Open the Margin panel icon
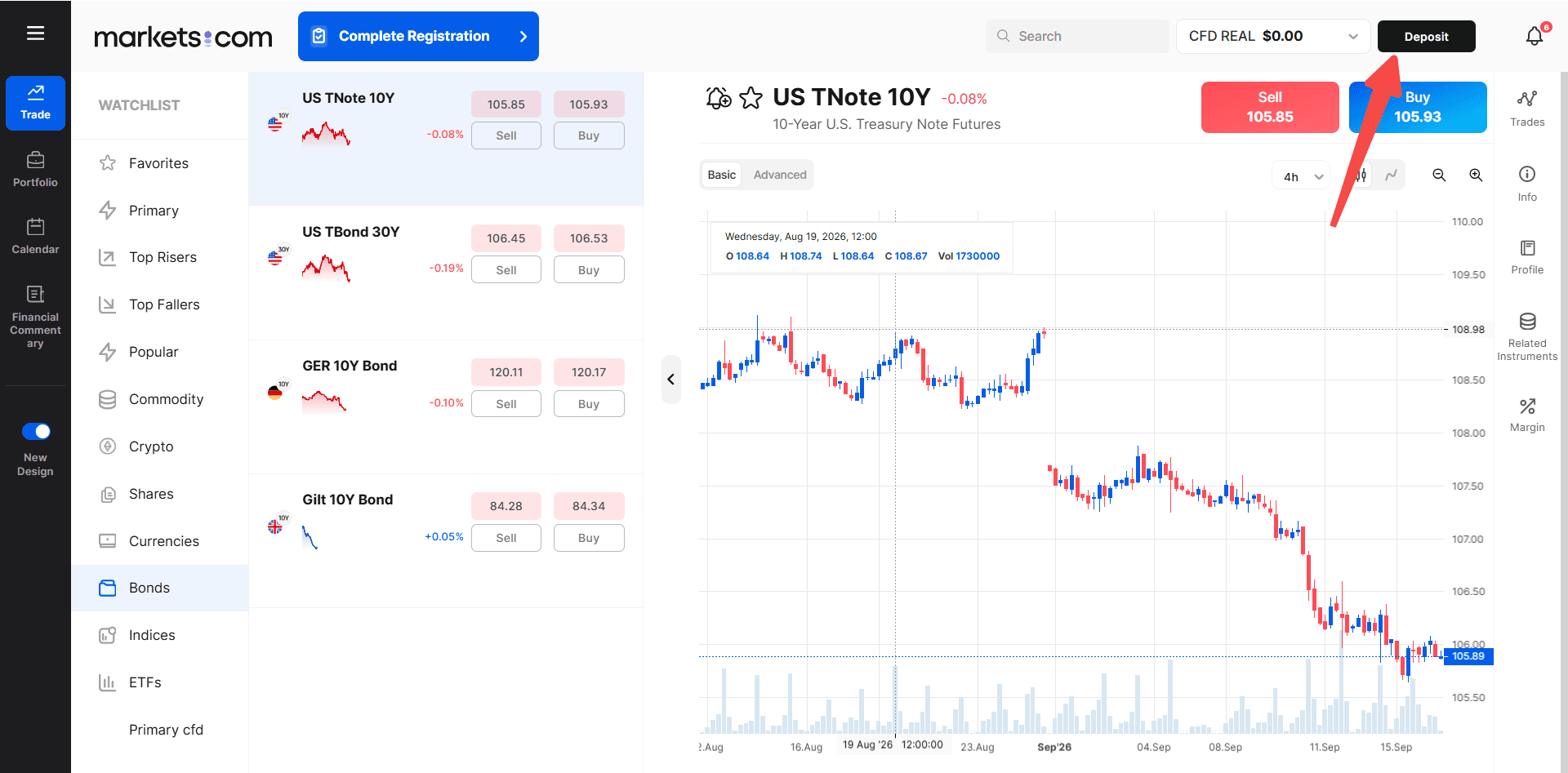 1527,415
